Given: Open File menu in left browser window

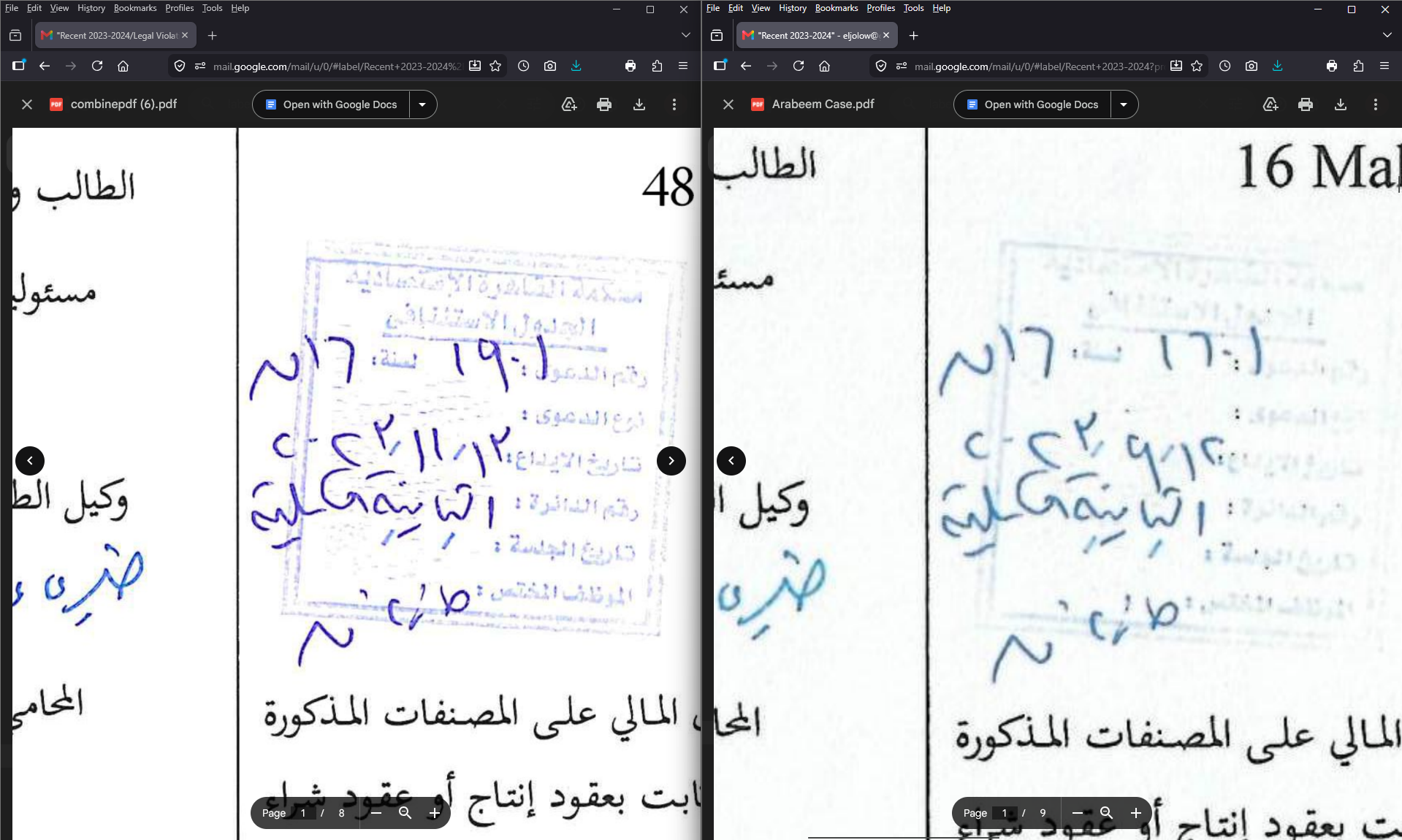Looking at the screenshot, I should click(x=12, y=8).
